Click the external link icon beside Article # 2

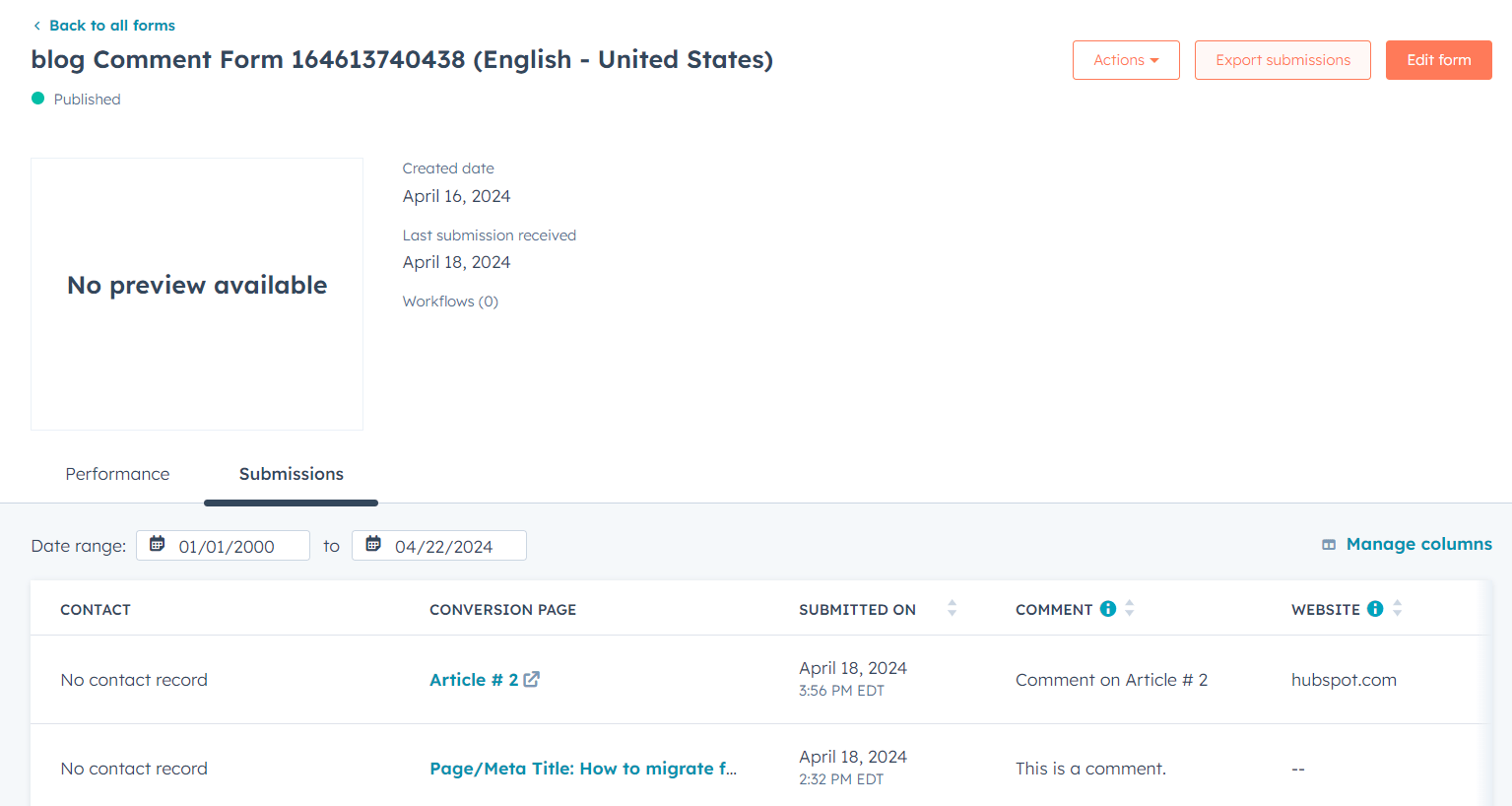click(x=532, y=679)
